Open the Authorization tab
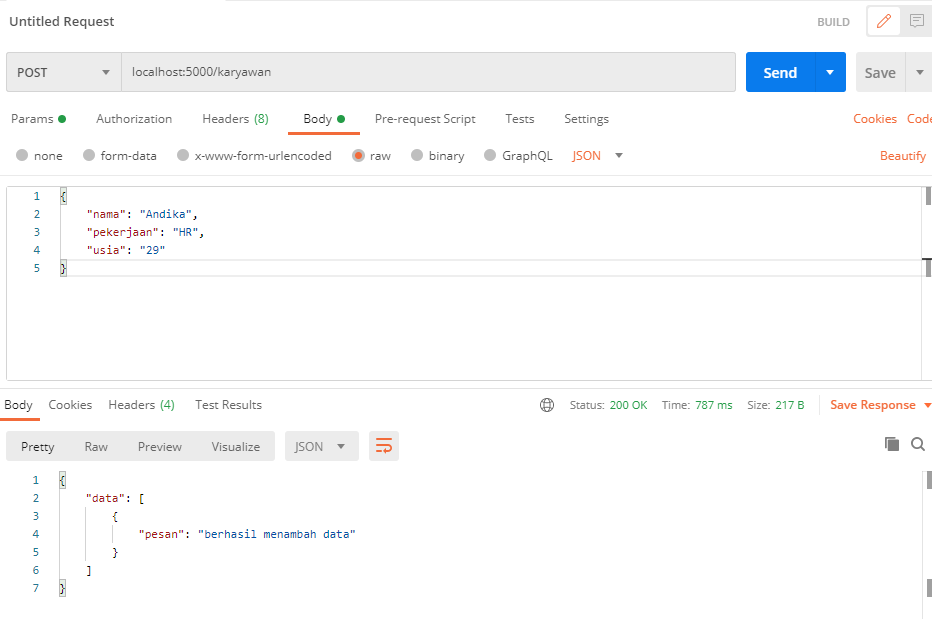This screenshot has width=932, height=619. pyautogui.click(x=134, y=119)
